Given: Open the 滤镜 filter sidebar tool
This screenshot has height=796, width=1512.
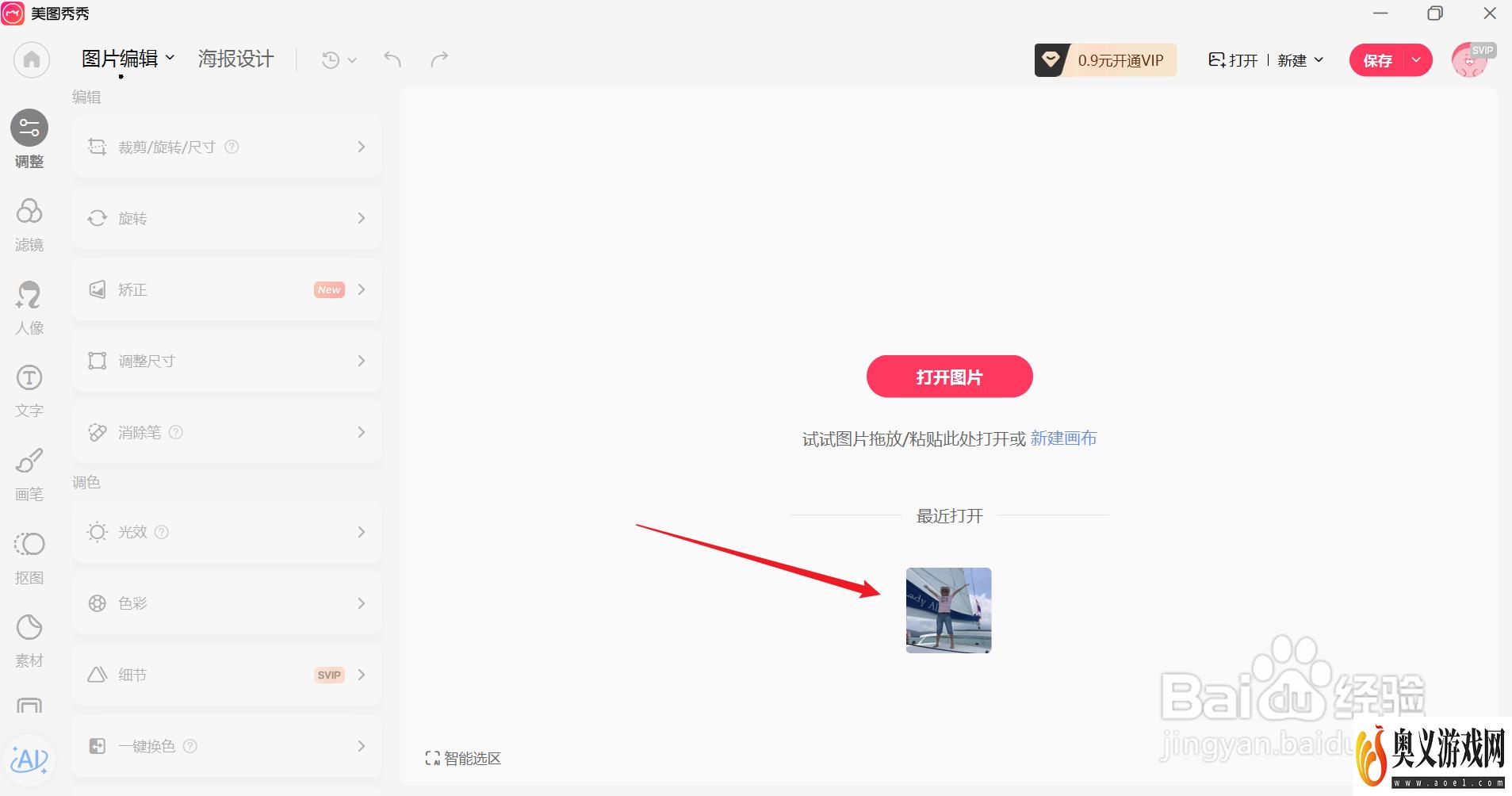Looking at the screenshot, I should 29,225.
